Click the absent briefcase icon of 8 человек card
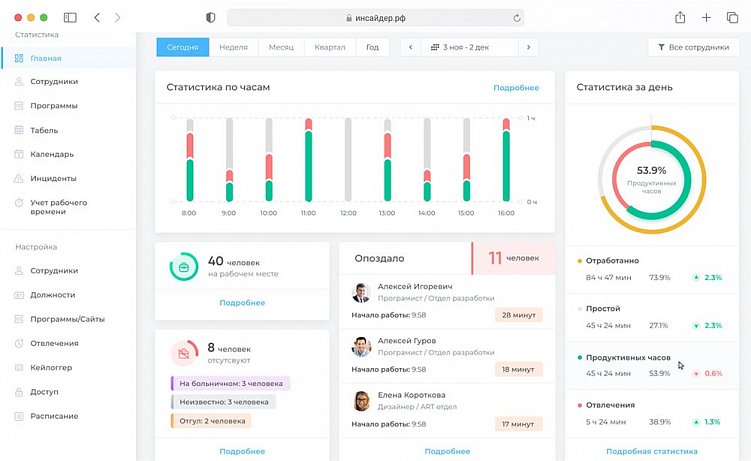Viewport: 751px width, 461px height. 183,354
